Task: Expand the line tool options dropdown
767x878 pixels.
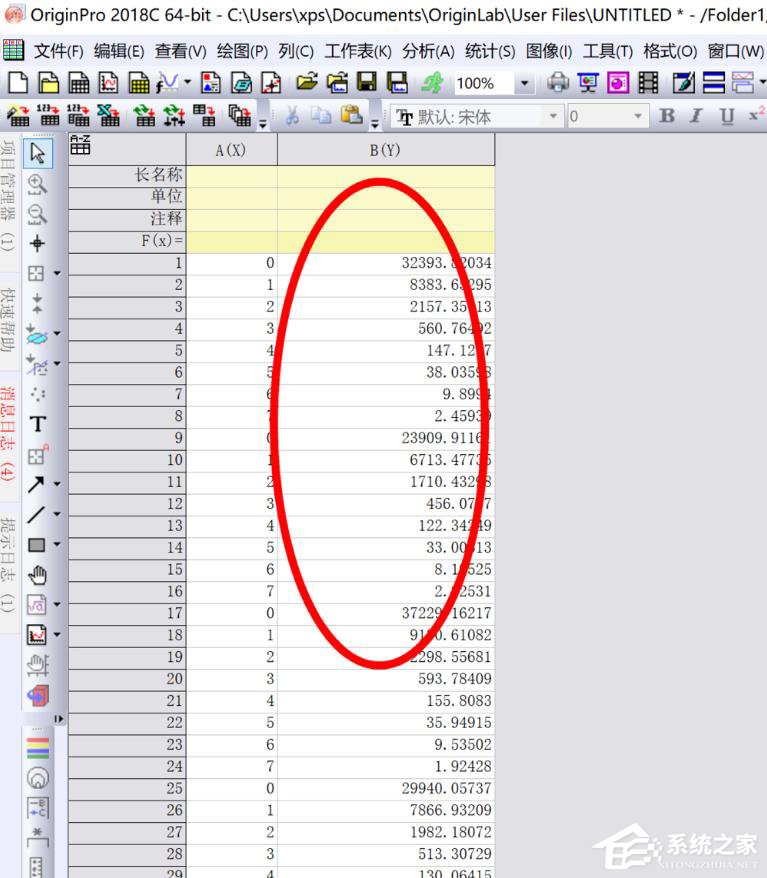Action: pos(57,513)
